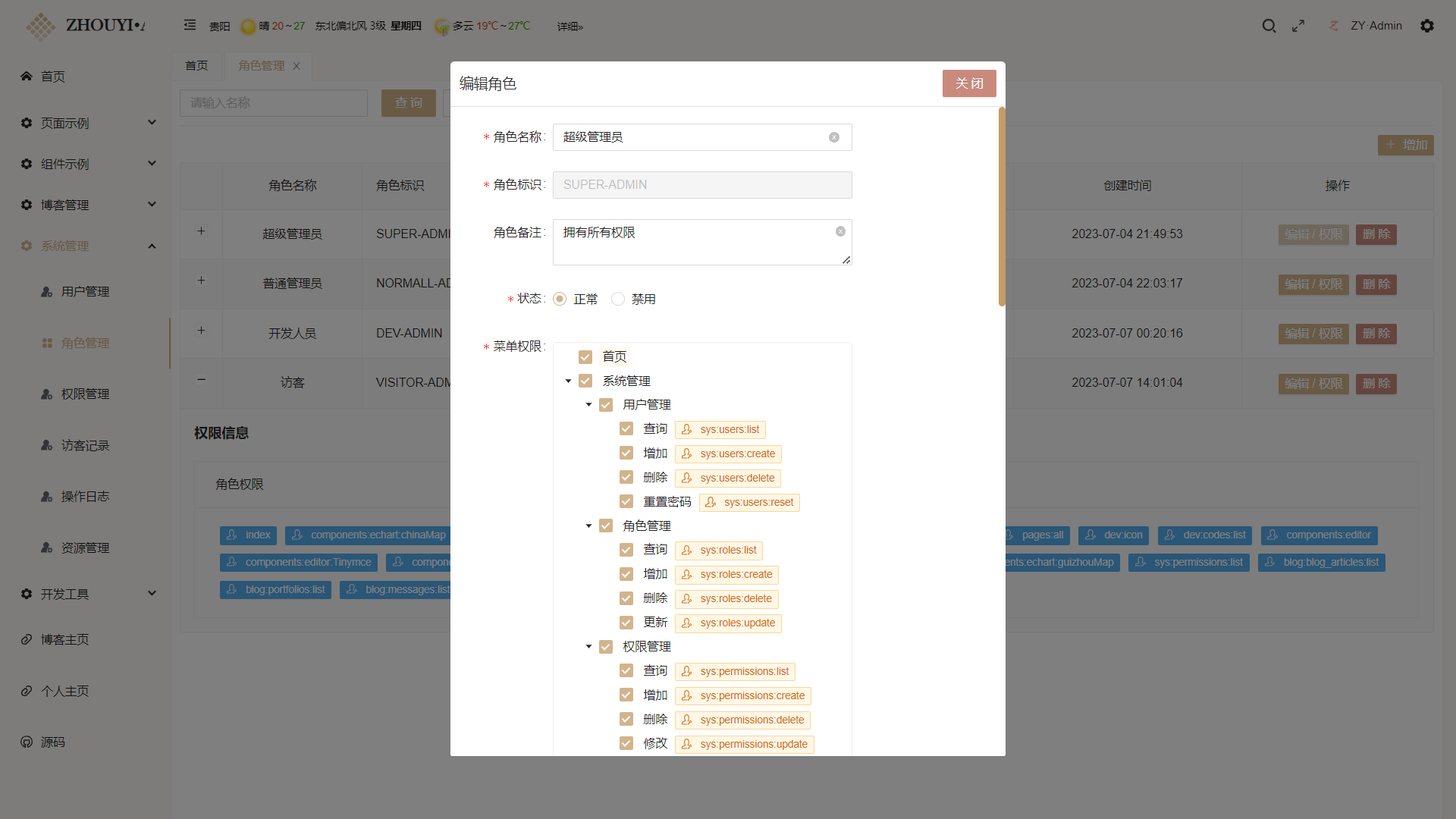Clear the 角色名称 field using its clear icon

834,137
